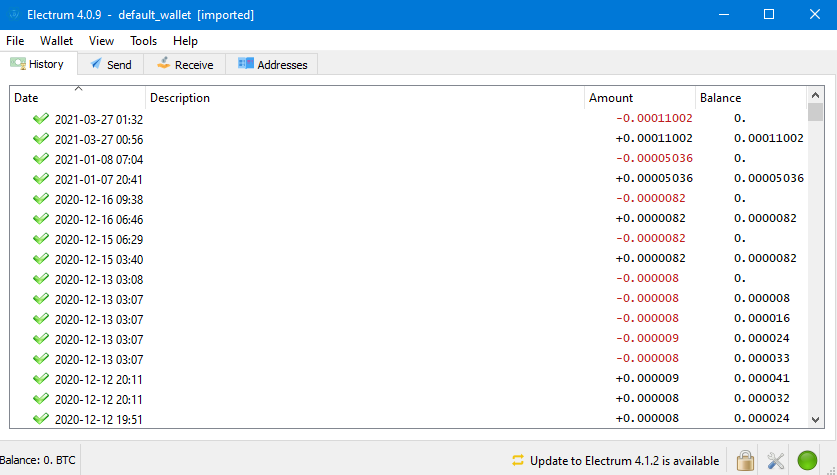The image size is (837, 475).
Task: Select the amount +0.00011002
Action: coord(654,138)
